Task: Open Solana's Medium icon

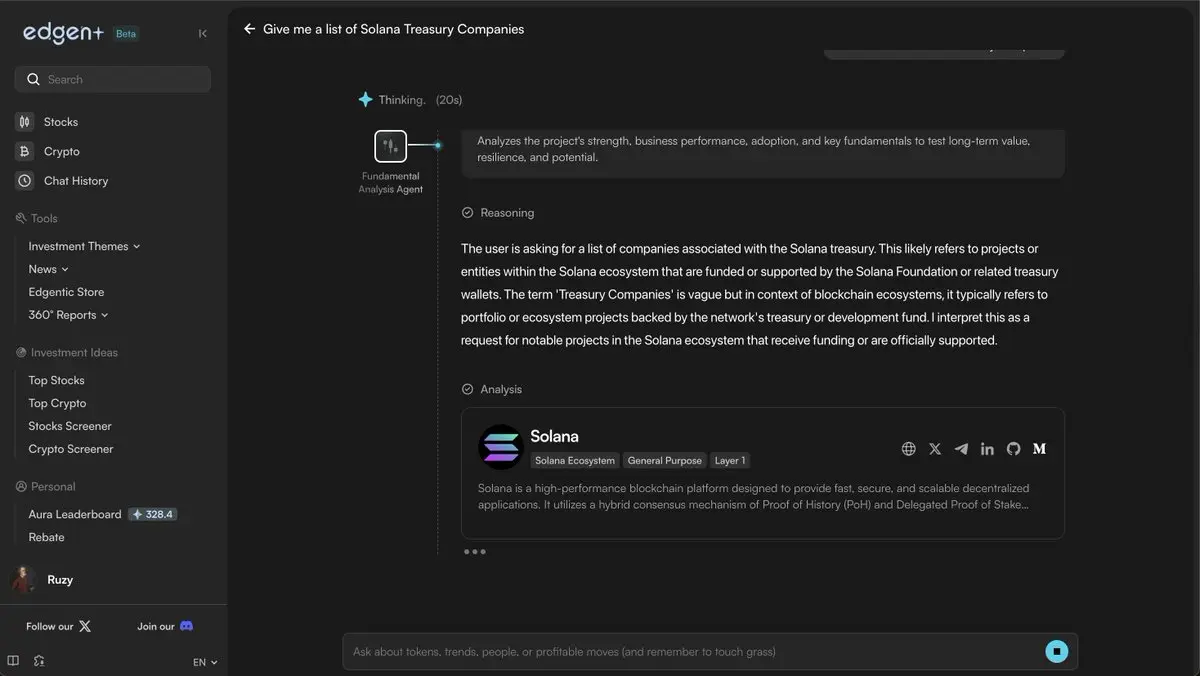Action: (1039, 449)
